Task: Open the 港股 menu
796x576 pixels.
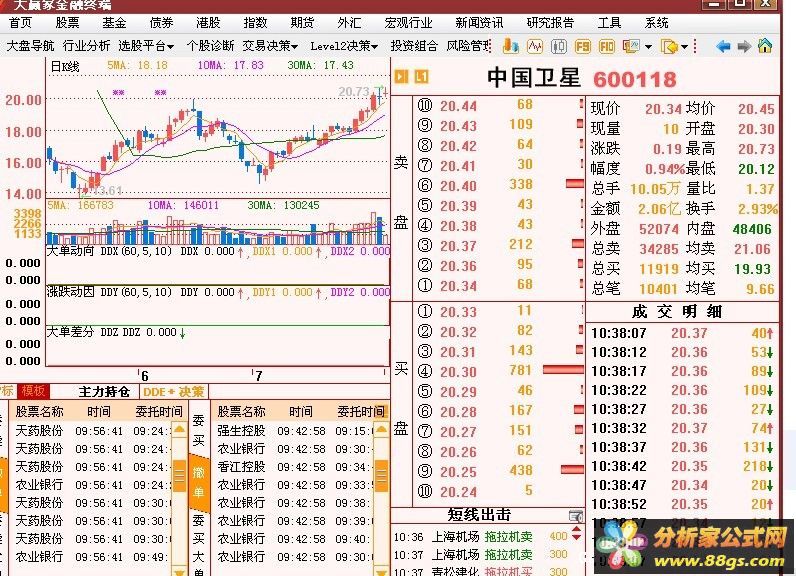Action: tap(208, 23)
